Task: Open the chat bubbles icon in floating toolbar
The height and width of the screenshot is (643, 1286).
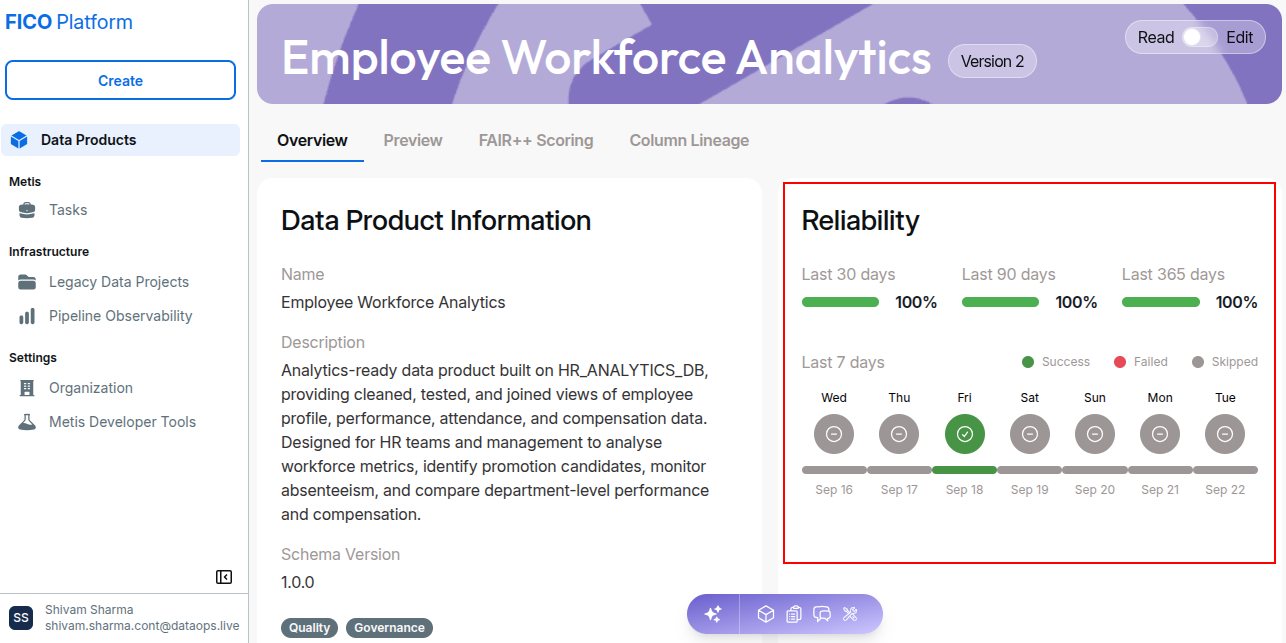Action: point(822,614)
